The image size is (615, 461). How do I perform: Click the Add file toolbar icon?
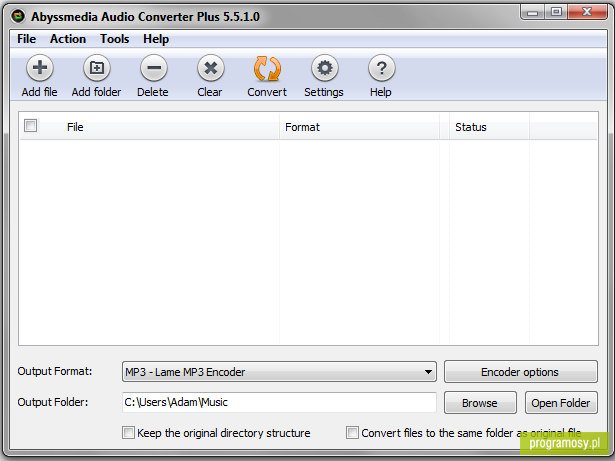pos(40,68)
